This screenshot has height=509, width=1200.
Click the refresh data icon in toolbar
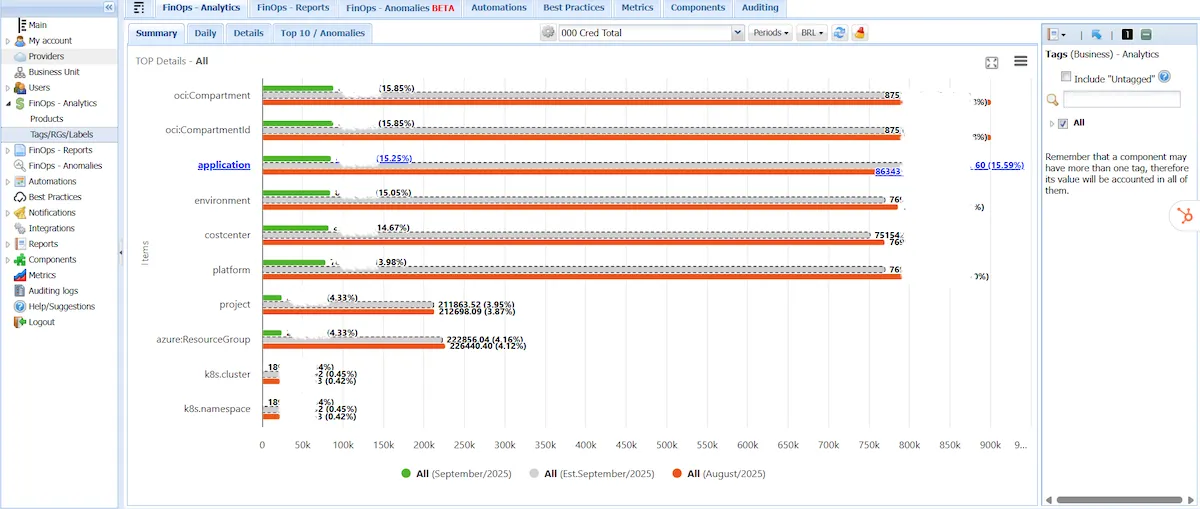(x=840, y=33)
